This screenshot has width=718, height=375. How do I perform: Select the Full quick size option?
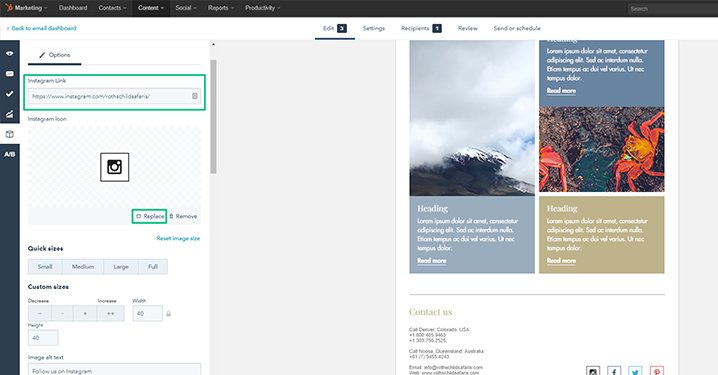153,266
